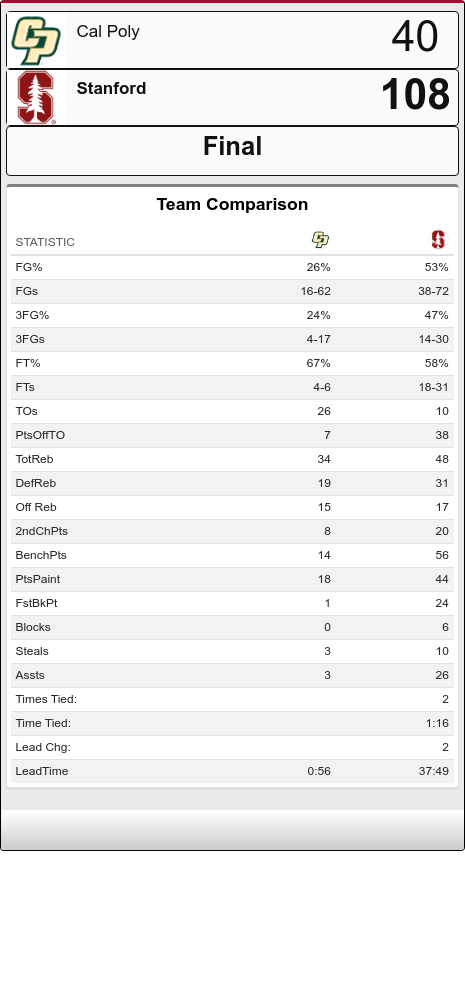Select the FstBkPt statistic row
This screenshot has width=465, height=985.
pyautogui.click(x=232, y=603)
